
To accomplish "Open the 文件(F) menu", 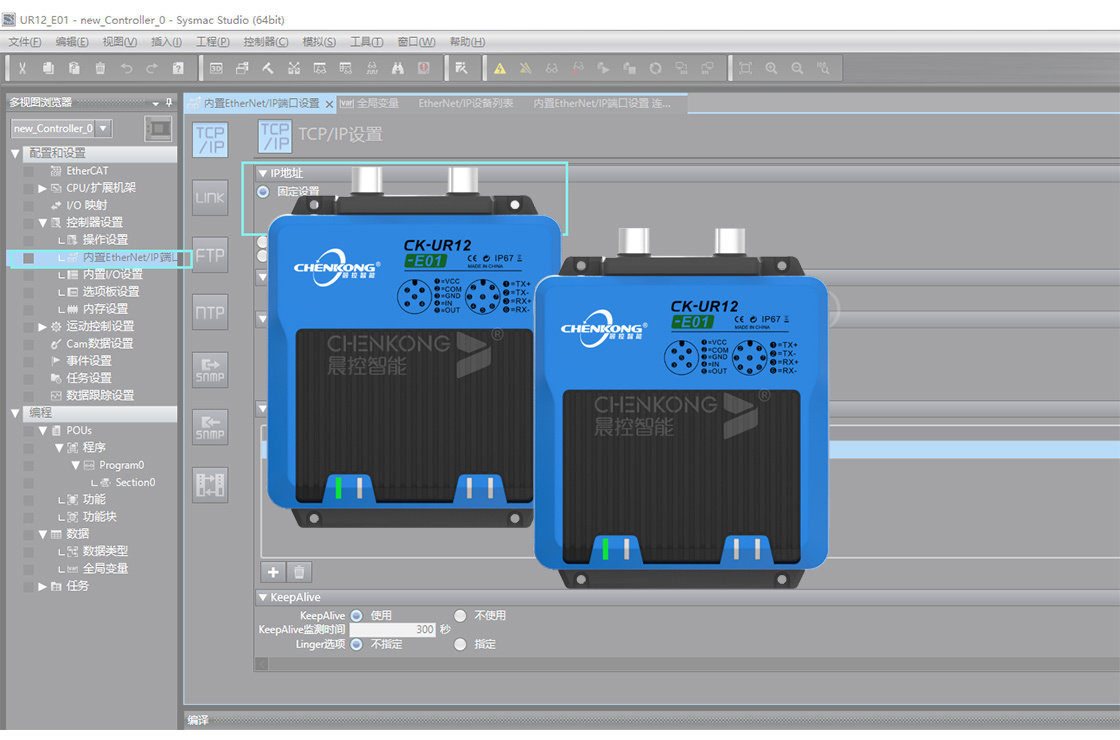I will (x=24, y=42).
